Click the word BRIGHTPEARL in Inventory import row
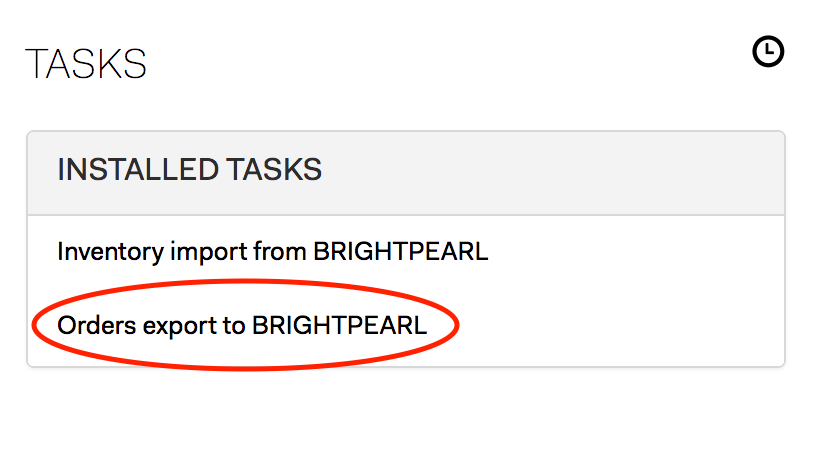Image resolution: width=822 pixels, height=462 pixels. coord(401,251)
